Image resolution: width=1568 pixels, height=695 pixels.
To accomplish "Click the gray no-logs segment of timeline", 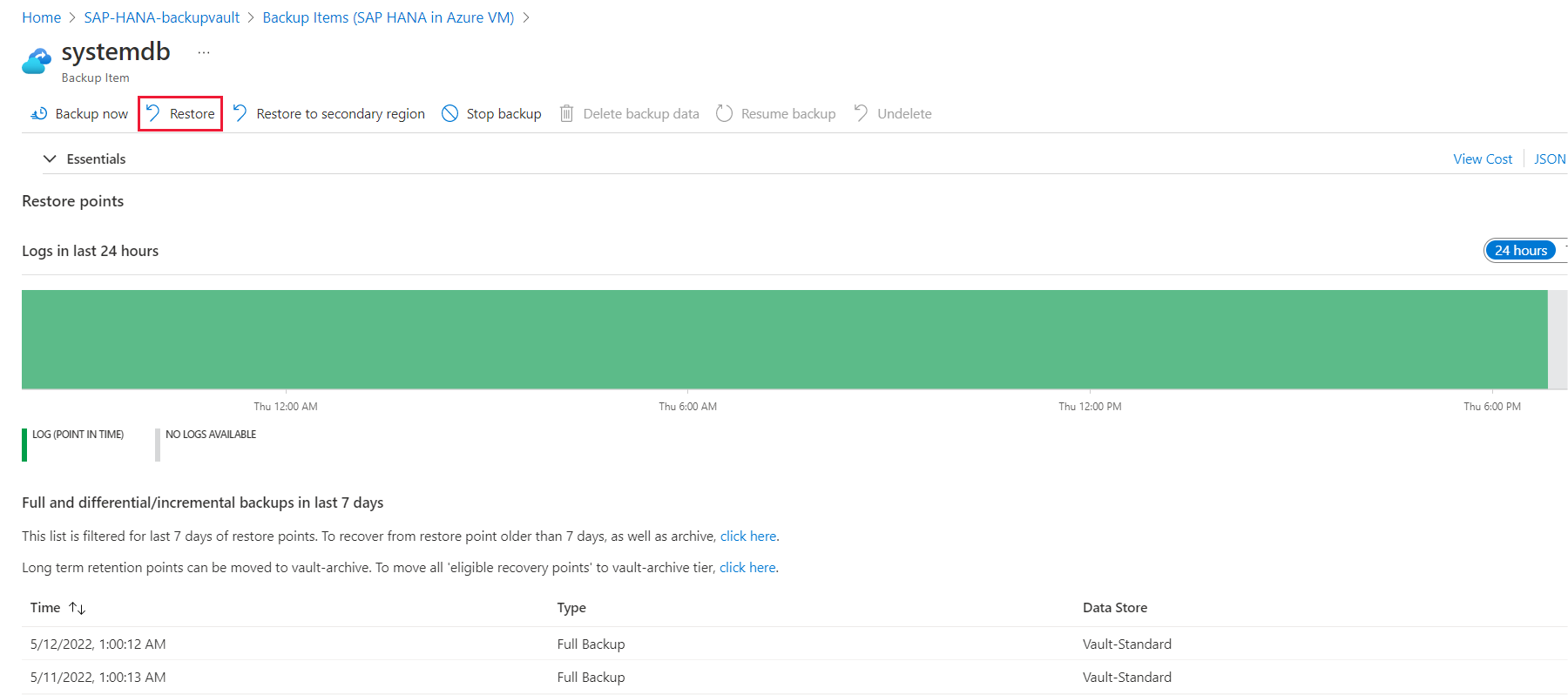I will click(x=1558, y=339).
